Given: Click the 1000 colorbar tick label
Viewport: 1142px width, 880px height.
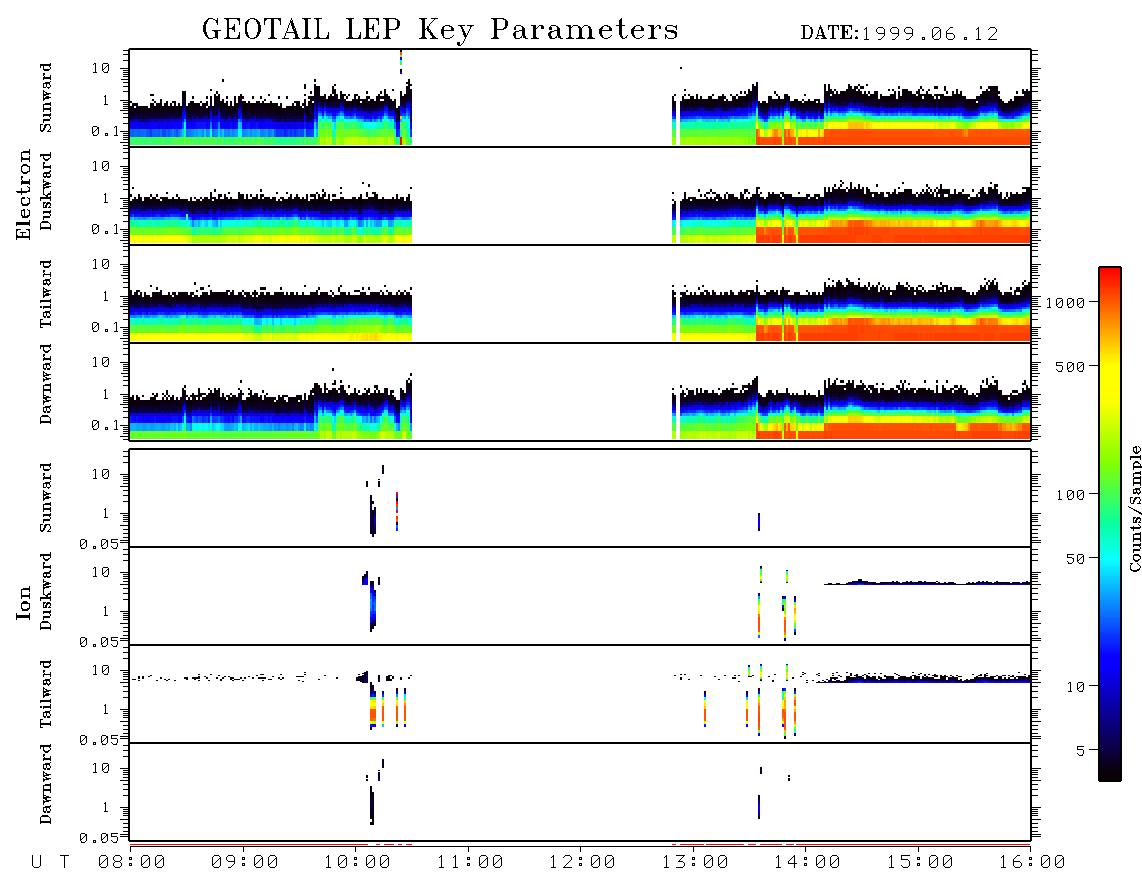Looking at the screenshot, I should point(1066,302).
